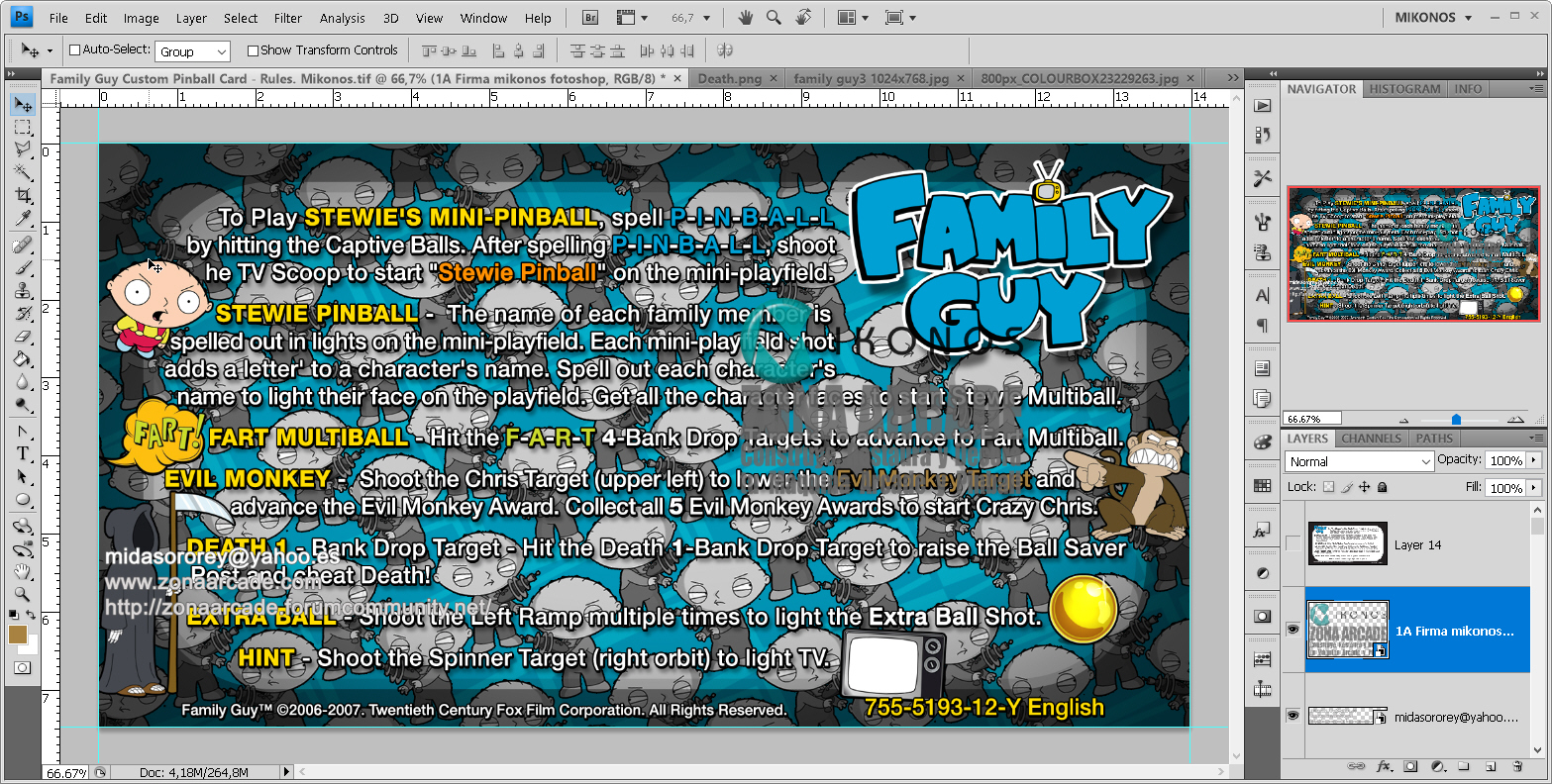The image size is (1552, 784).
Task: Open the Auto-Select Group dropdown
Action: [193, 51]
